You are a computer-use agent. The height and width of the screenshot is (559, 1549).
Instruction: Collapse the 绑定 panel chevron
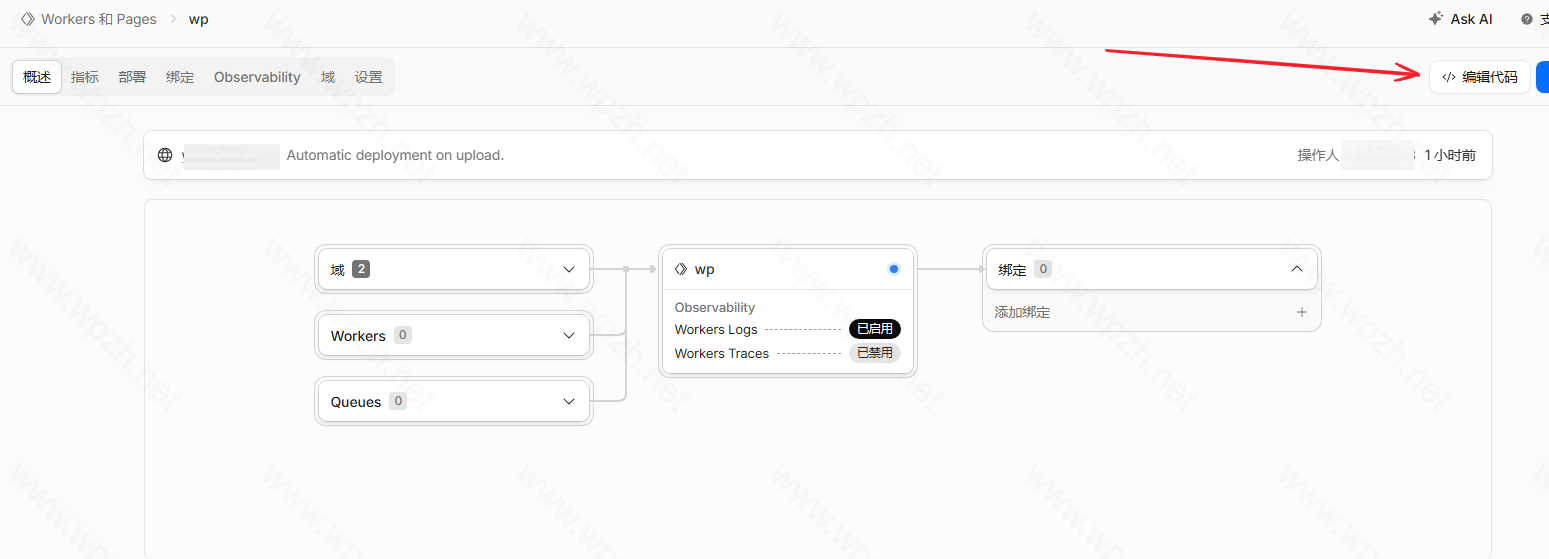point(1297,269)
